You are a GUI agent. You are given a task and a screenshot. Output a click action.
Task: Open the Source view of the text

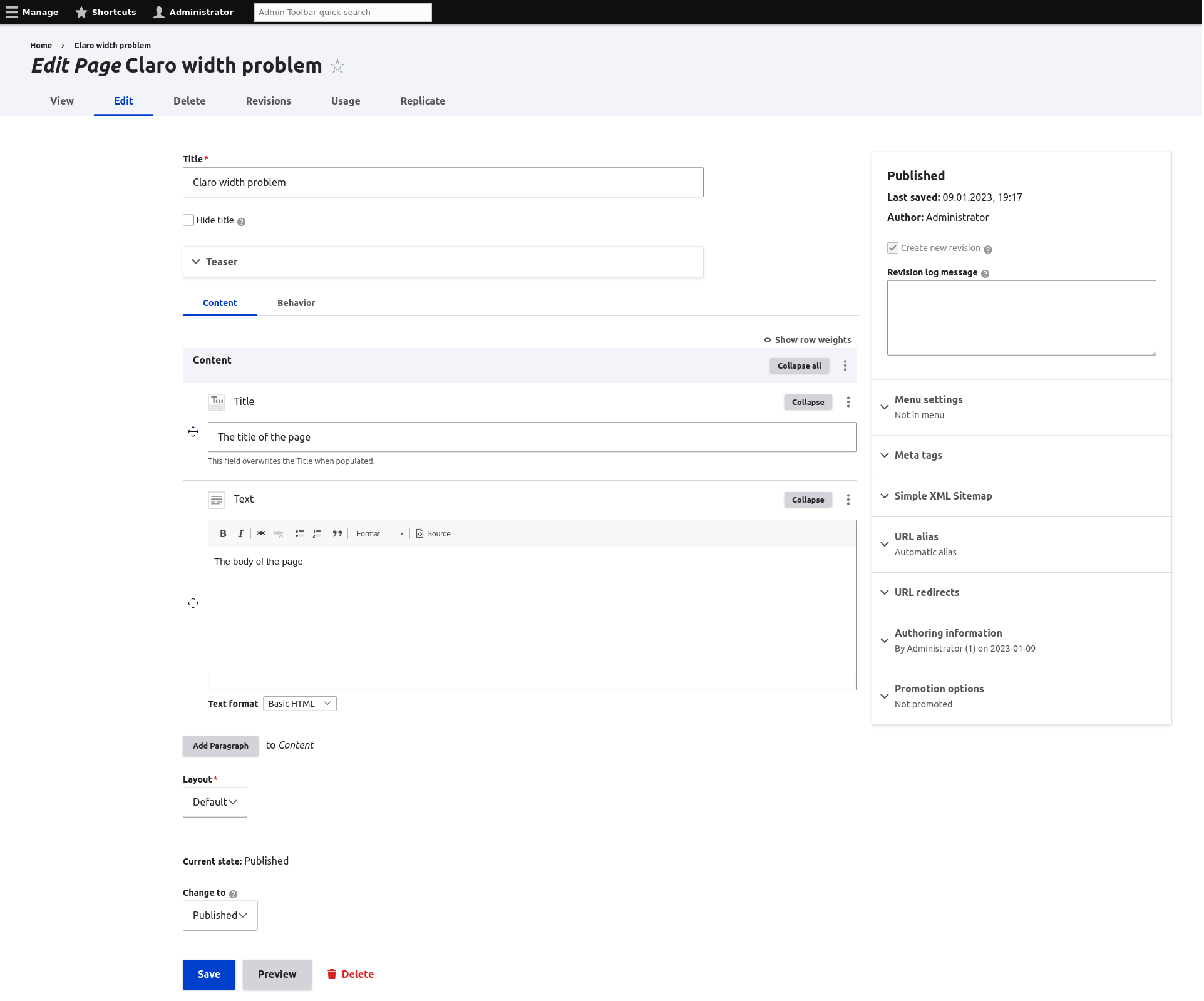(x=433, y=533)
